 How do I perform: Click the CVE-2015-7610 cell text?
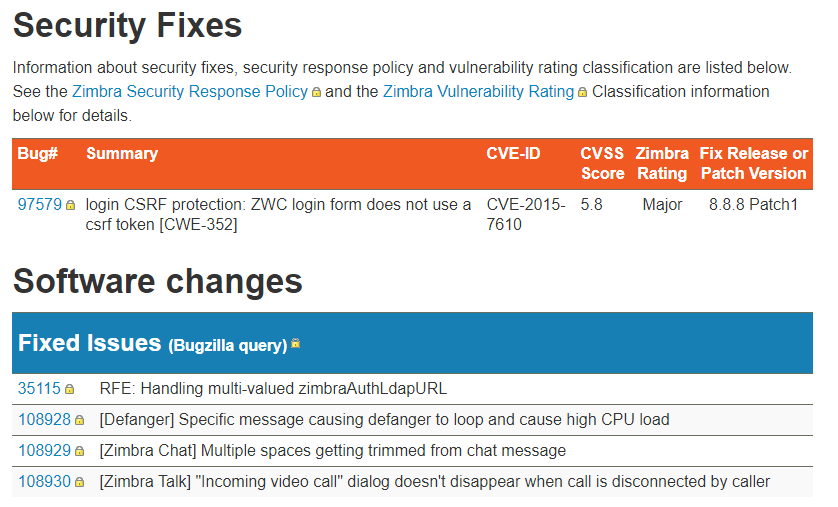[525, 214]
